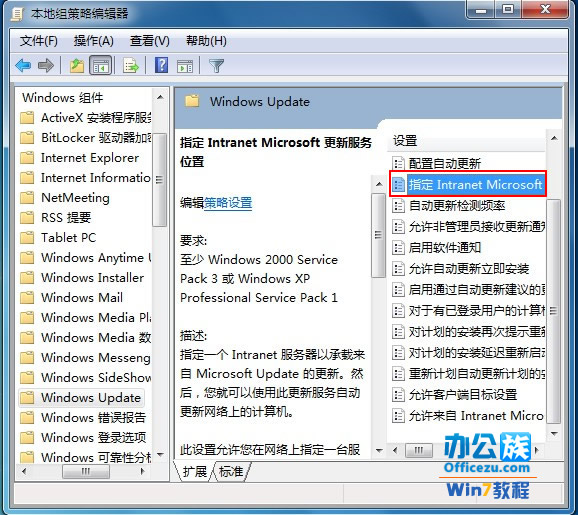Select the Internet Information folder
Screen dimensions: 578x515
click(x=85, y=177)
